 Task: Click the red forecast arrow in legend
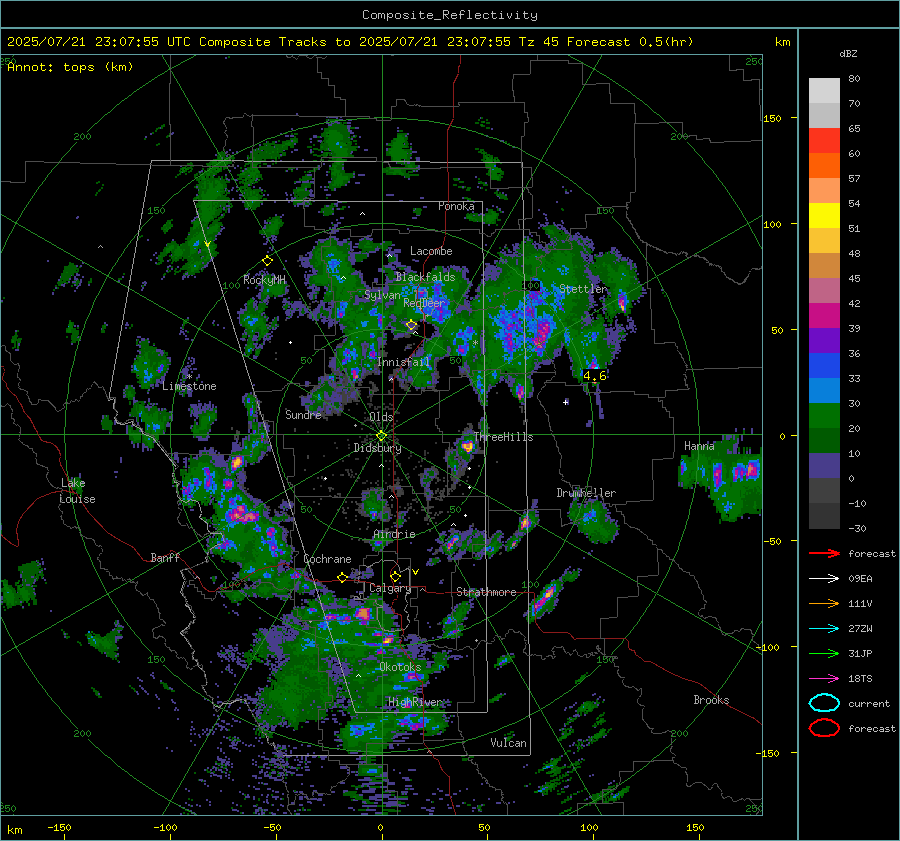[x=824, y=553]
